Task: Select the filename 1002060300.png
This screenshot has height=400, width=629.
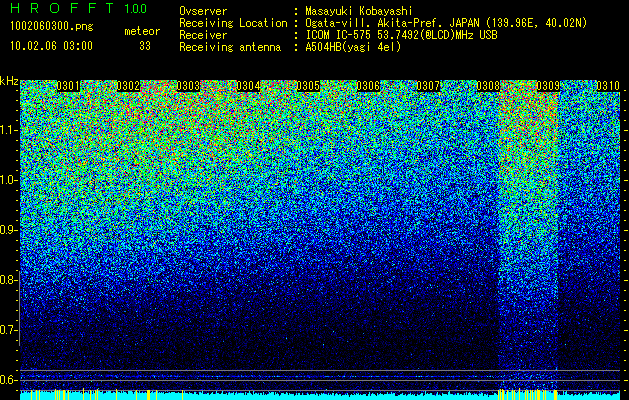Action: pos(52,27)
